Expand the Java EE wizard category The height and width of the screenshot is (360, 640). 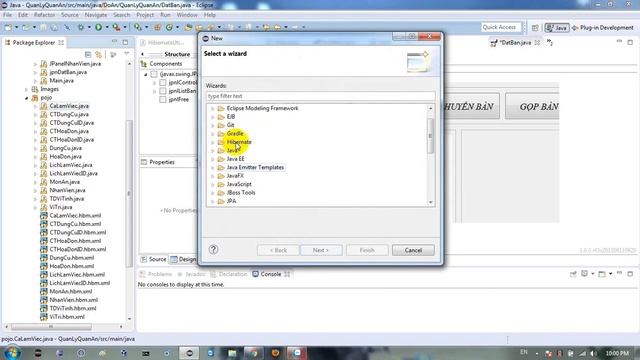pyautogui.click(x=213, y=159)
